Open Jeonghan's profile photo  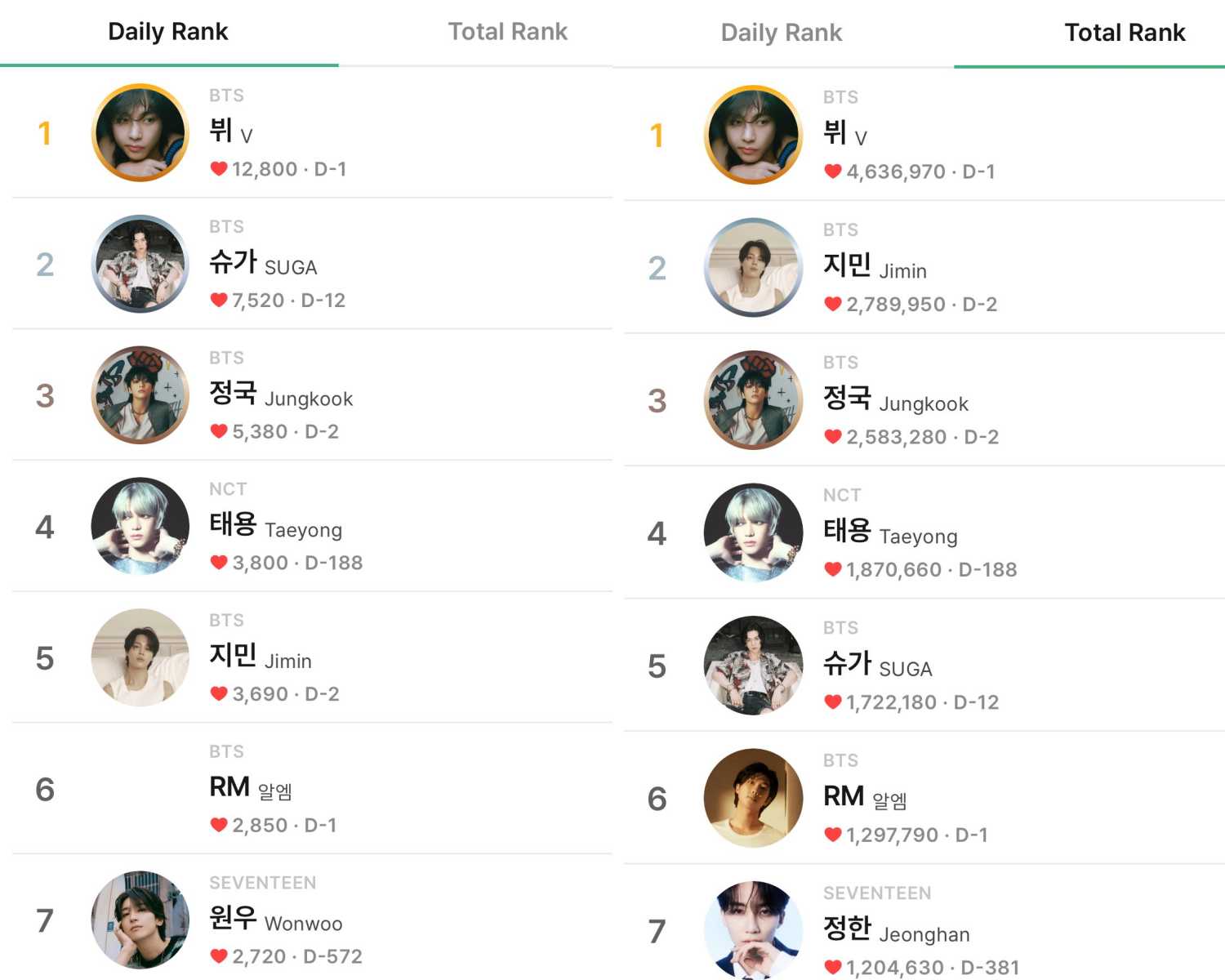click(x=753, y=929)
